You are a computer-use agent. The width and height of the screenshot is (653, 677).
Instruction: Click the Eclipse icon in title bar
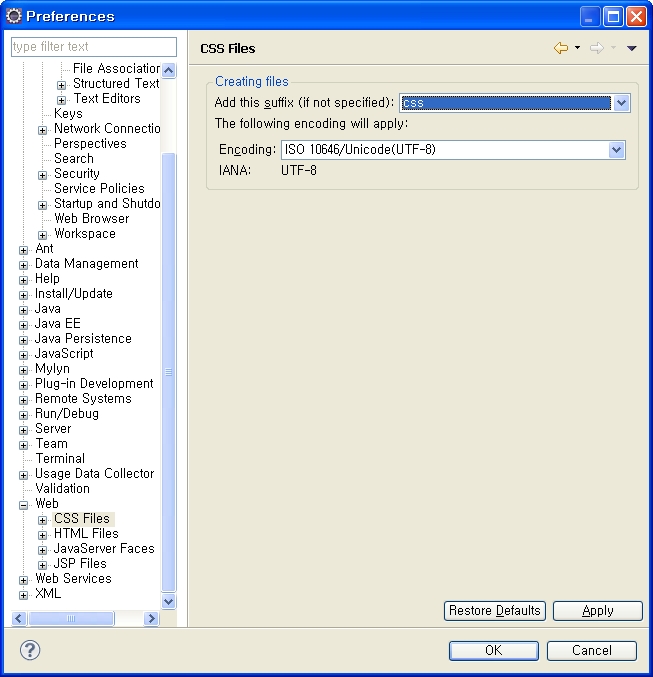14,16
